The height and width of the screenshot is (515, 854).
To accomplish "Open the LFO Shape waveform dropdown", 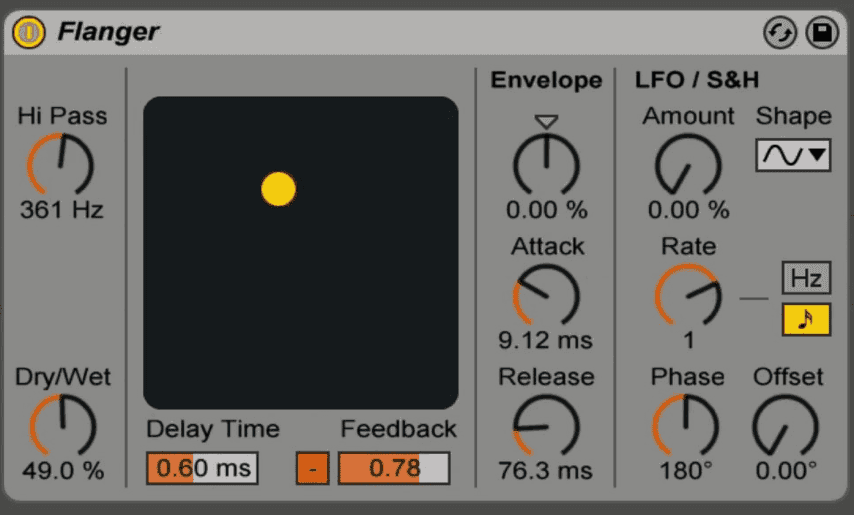I will pyautogui.click(x=793, y=156).
